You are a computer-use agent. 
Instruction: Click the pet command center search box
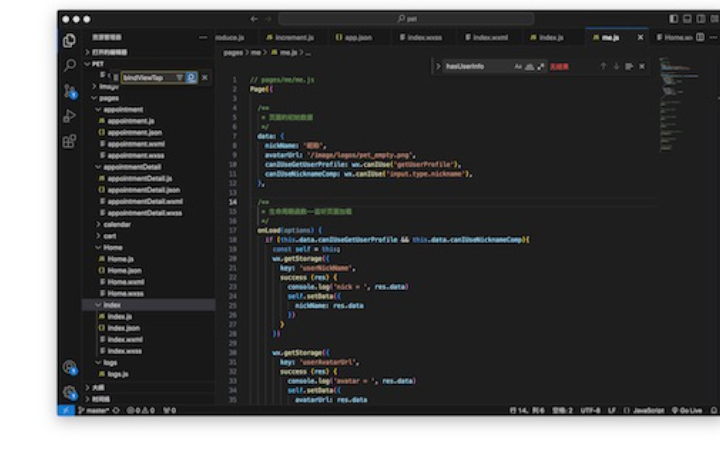(x=406, y=19)
